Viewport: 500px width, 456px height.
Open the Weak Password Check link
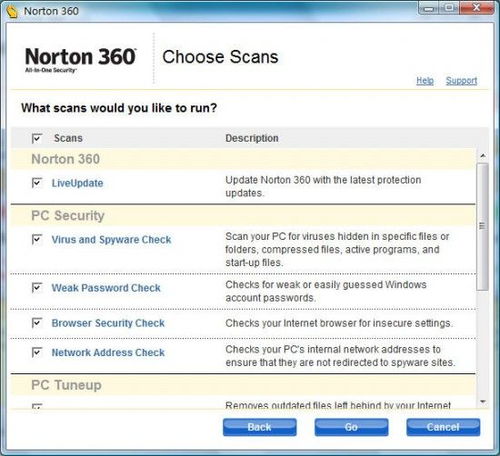coord(106,288)
